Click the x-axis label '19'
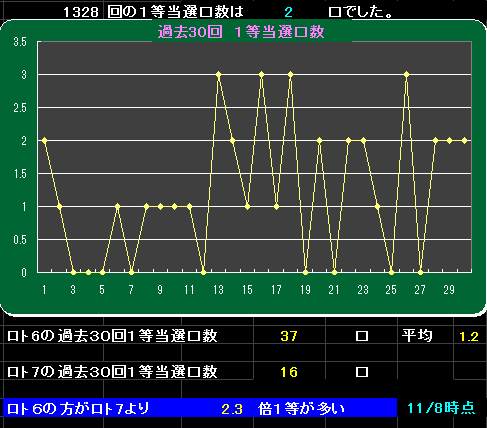Image resolution: width=487 pixels, height=428 pixels. point(305,290)
